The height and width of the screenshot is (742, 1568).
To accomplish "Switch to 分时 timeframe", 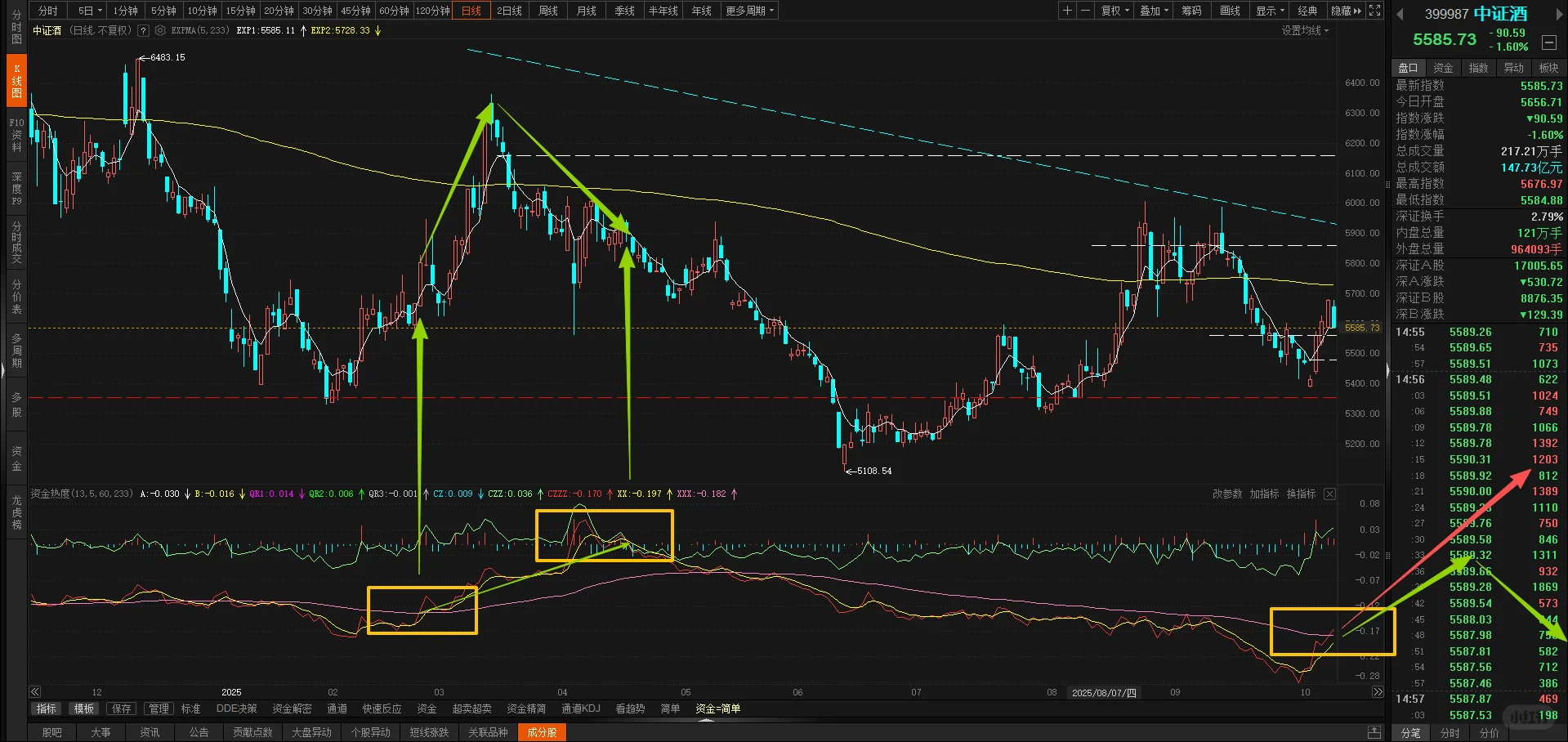I will (x=48, y=11).
